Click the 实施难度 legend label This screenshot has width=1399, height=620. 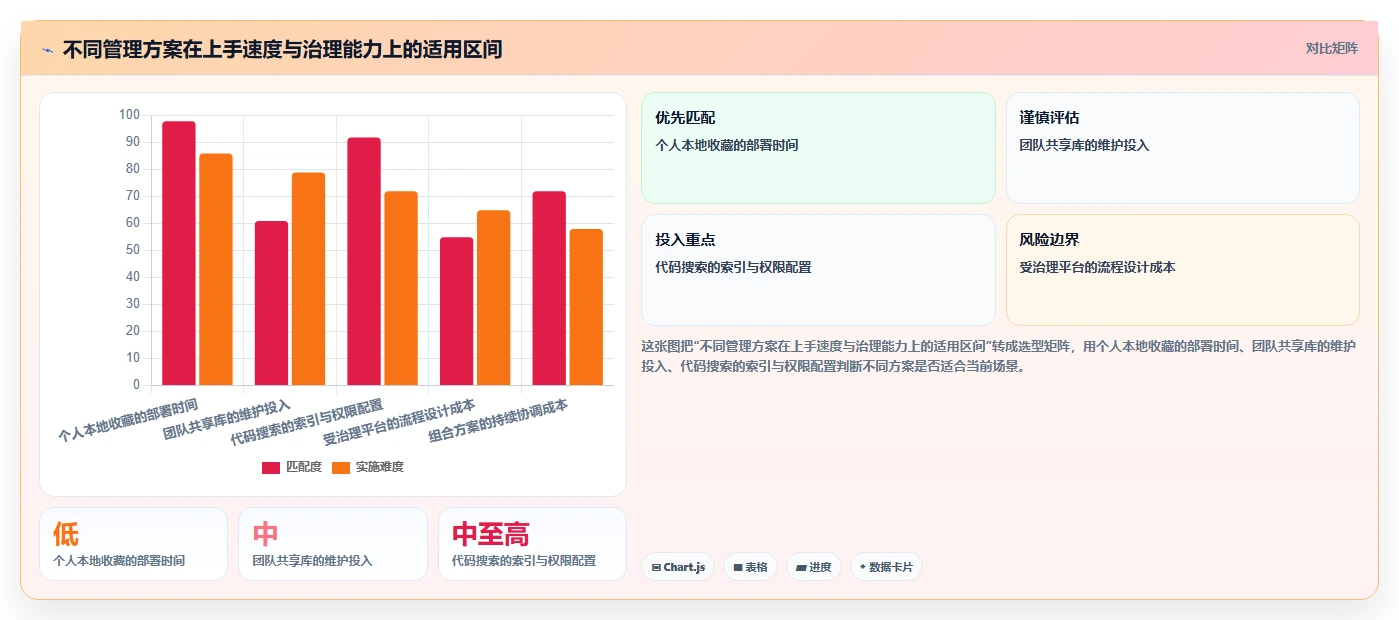coord(379,467)
